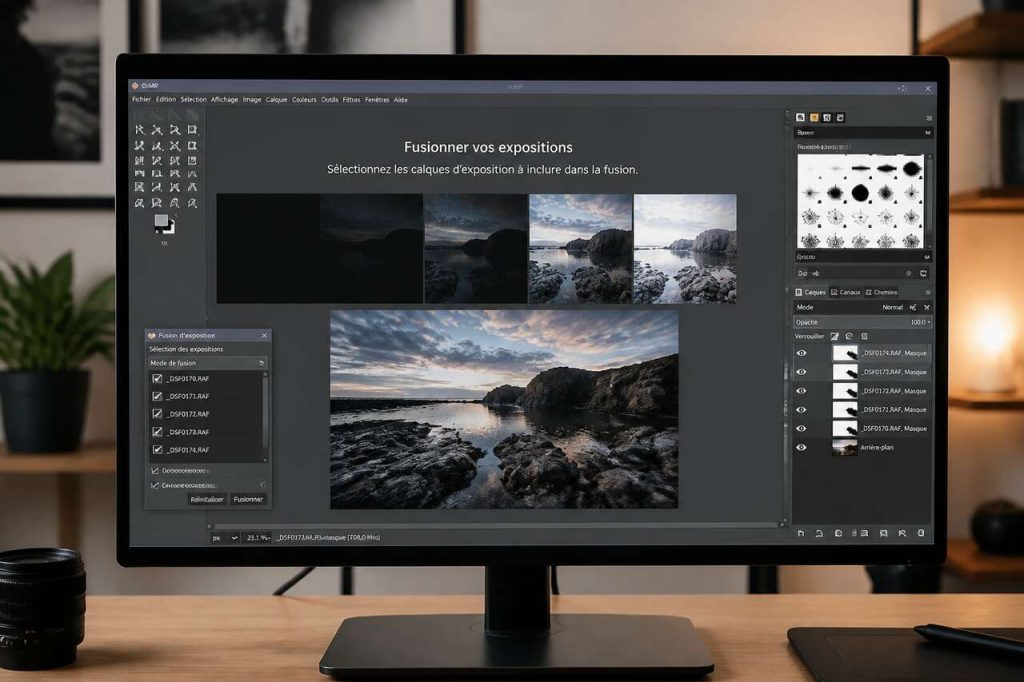The height and width of the screenshot is (682, 1024).
Task: Uncheck _DSF0170.RAF in exposure list
Action: pos(157,378)
